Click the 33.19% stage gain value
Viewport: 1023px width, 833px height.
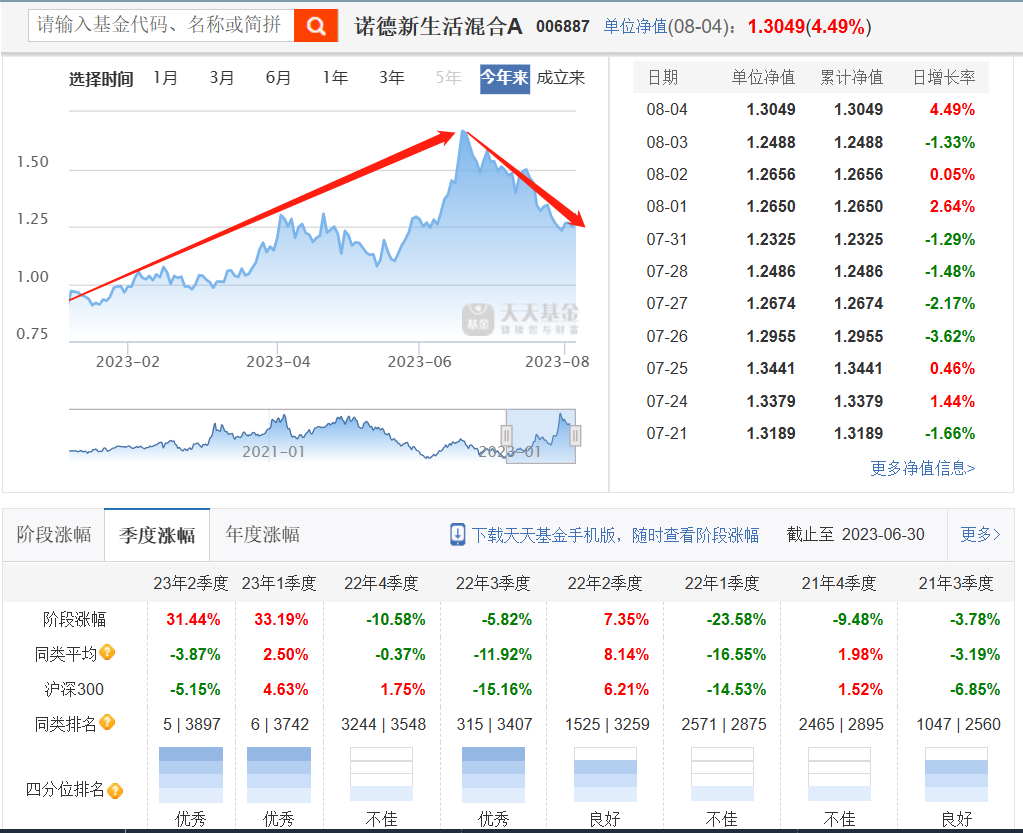pyautogui.click(x=281, y=619)
